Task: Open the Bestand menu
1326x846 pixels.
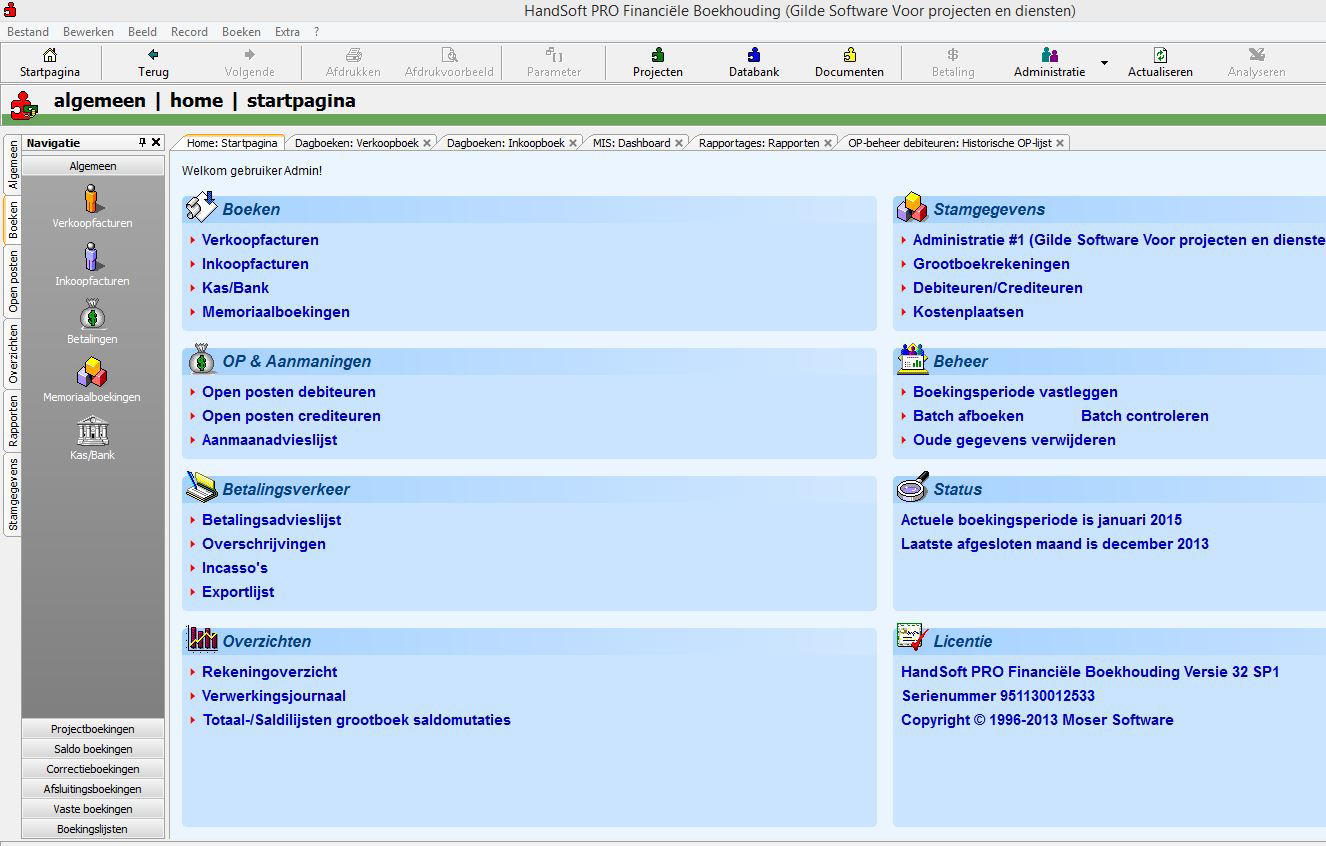Action: click(x=28, y=32)
